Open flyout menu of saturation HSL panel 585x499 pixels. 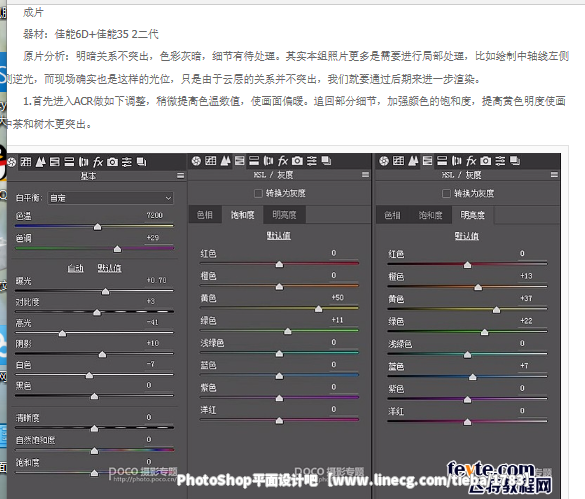click(x=366, y=175)
